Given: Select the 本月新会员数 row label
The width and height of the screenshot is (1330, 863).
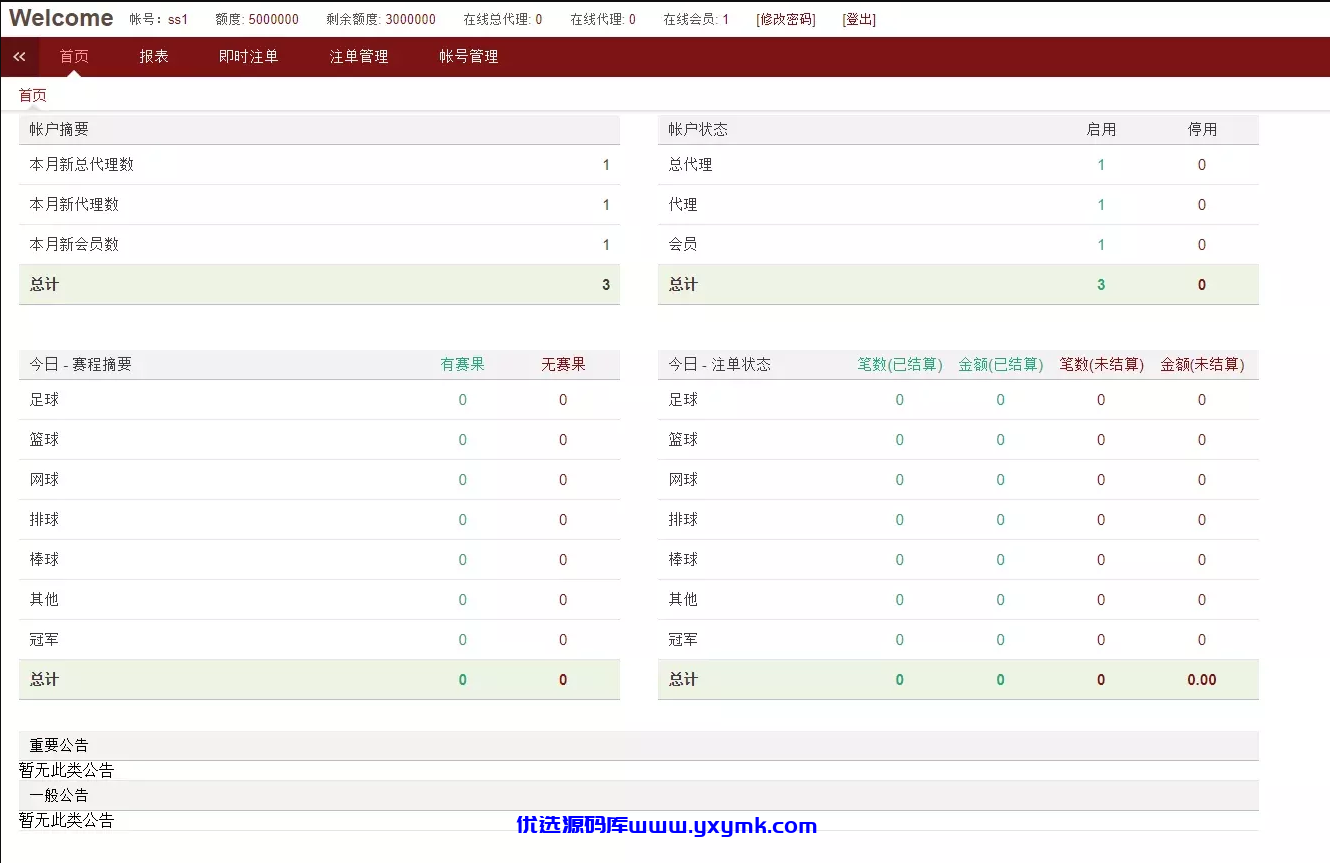Looking at the screenshot, I should click(x=74, y=245).
